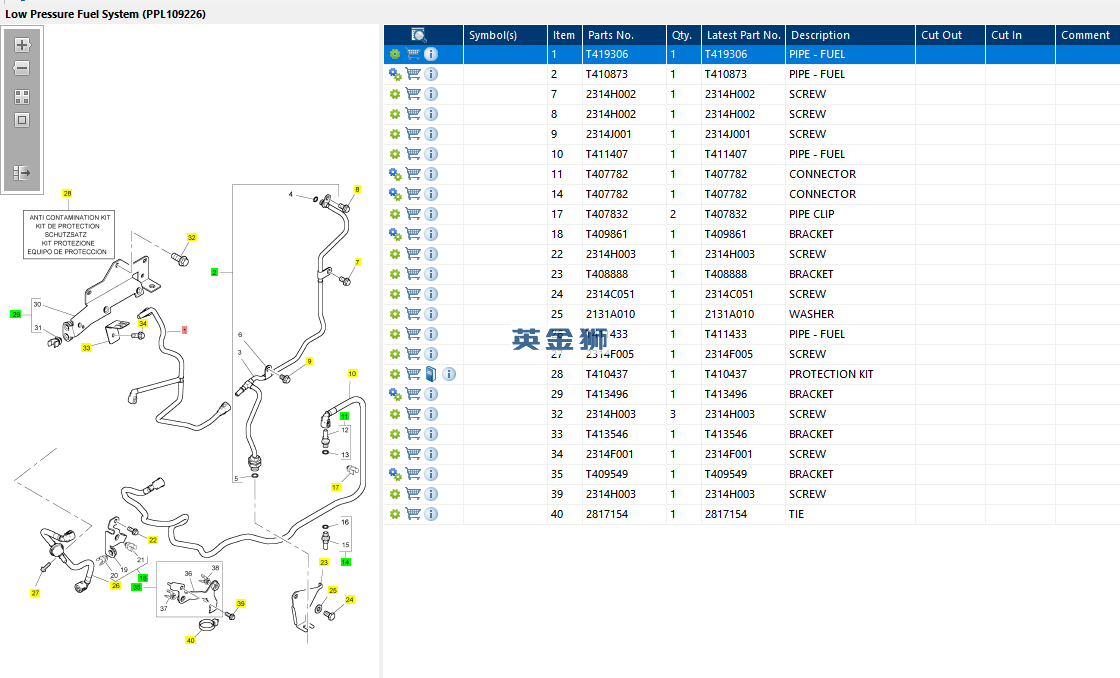Sort by Symbol(s) column header

pyautogui.click(x=506, y=35)
